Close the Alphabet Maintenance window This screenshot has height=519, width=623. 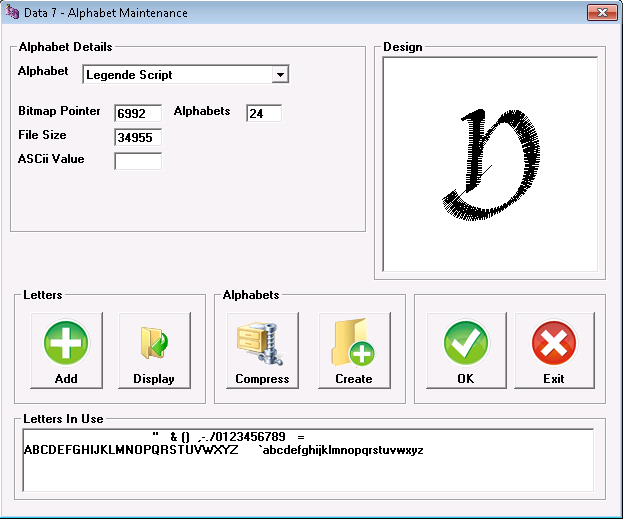pyautogui.click(x=602, y=13)
